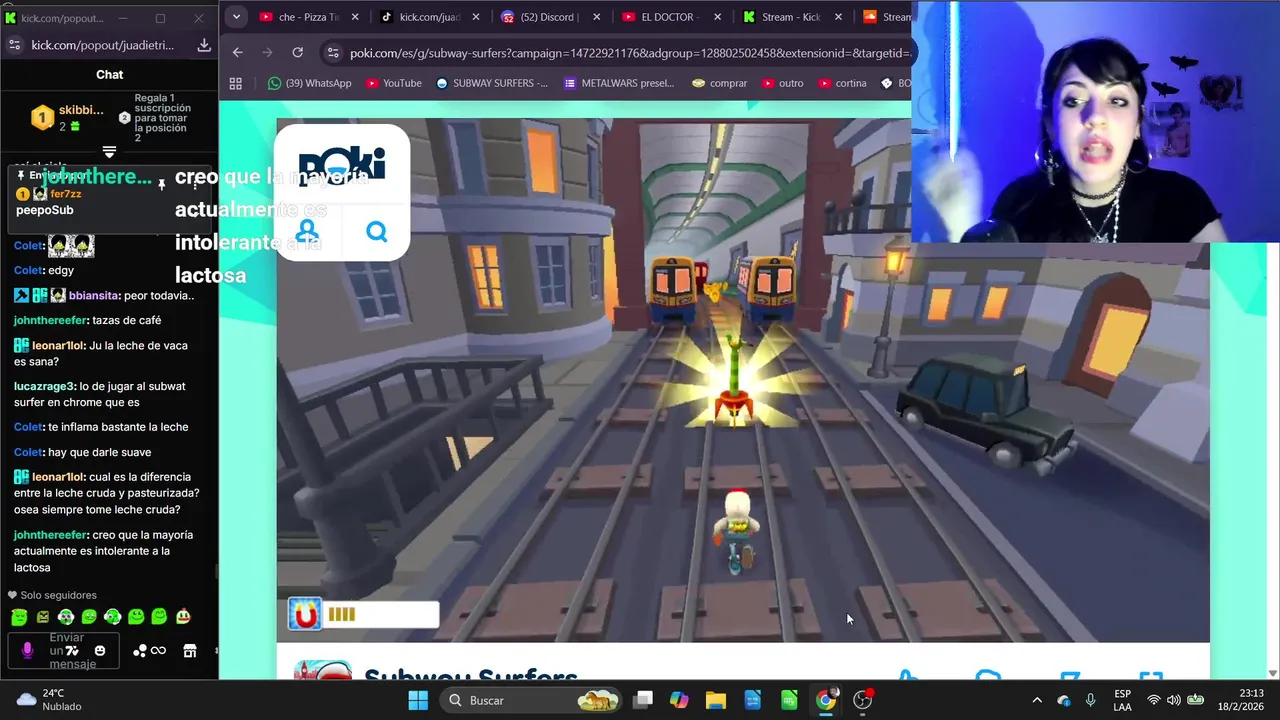
Task: Click the voice microphone in chat input
Action: [27, 651]
